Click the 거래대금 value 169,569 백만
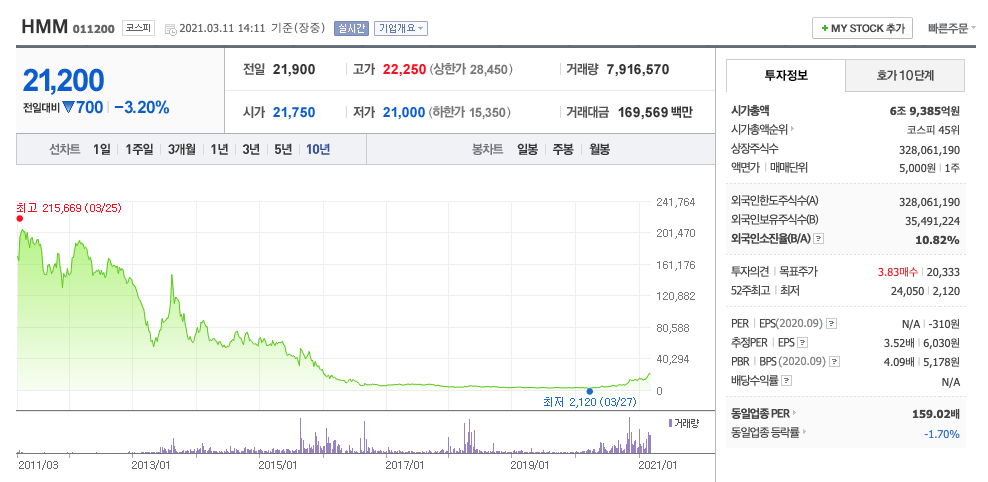The height and width of the screenshot is (482, 988). point(655,112)
